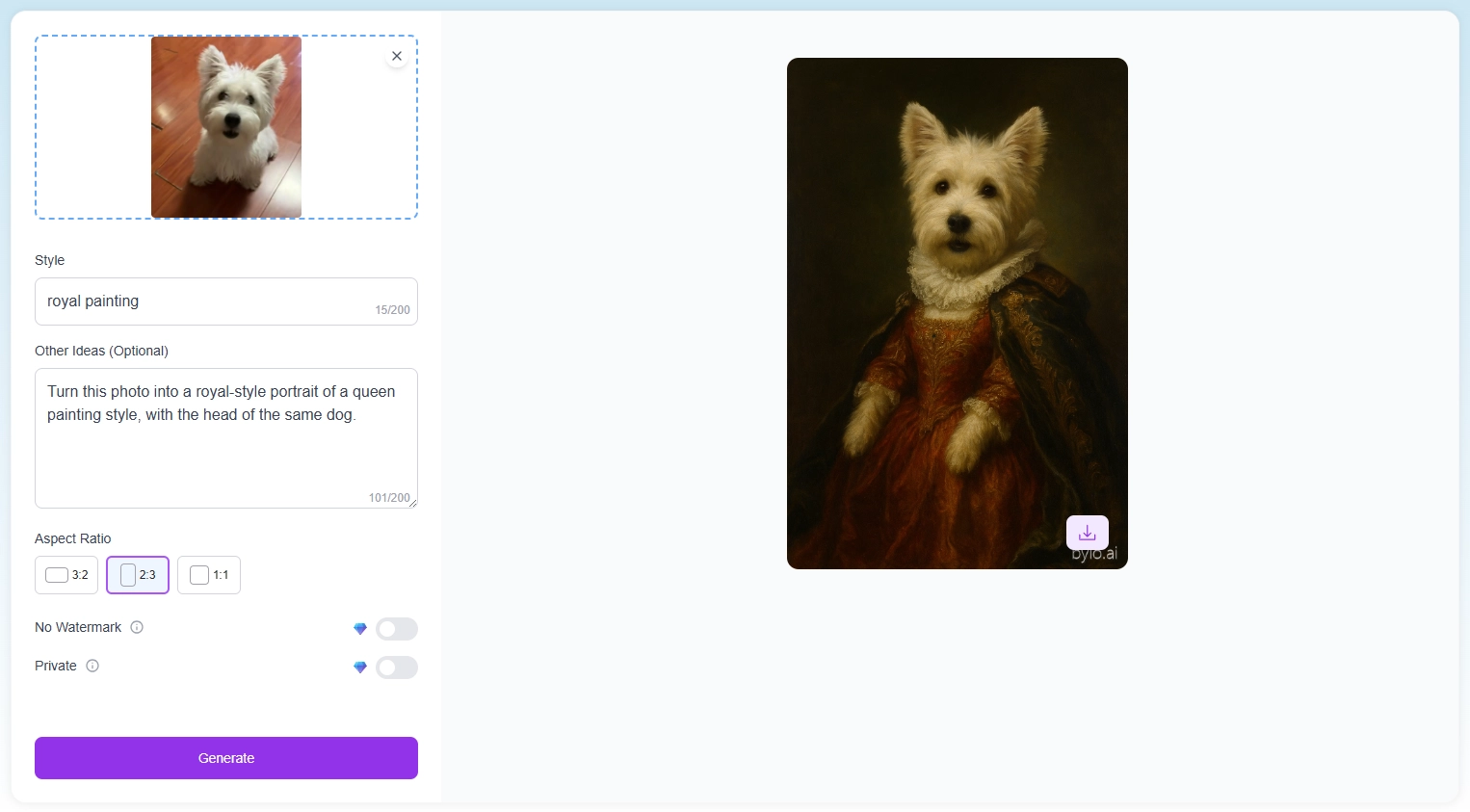Viewport: 1470px width, 812px height.
Task: Click the info icon next to Private
Action: (92, 666)
